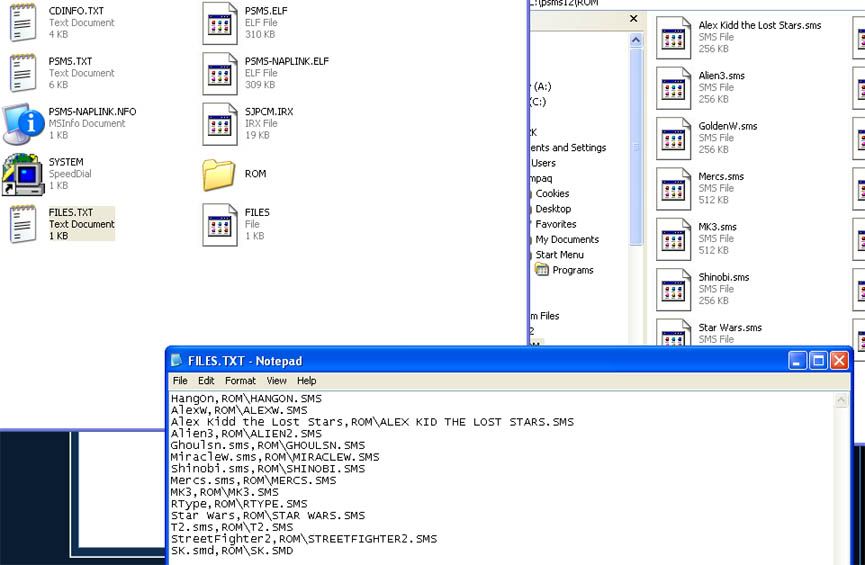The image size is (865, 565).
Task: Select the PSMS-NAPLINK.NFO MSInfo document icon
Action: tap(23, 123)
